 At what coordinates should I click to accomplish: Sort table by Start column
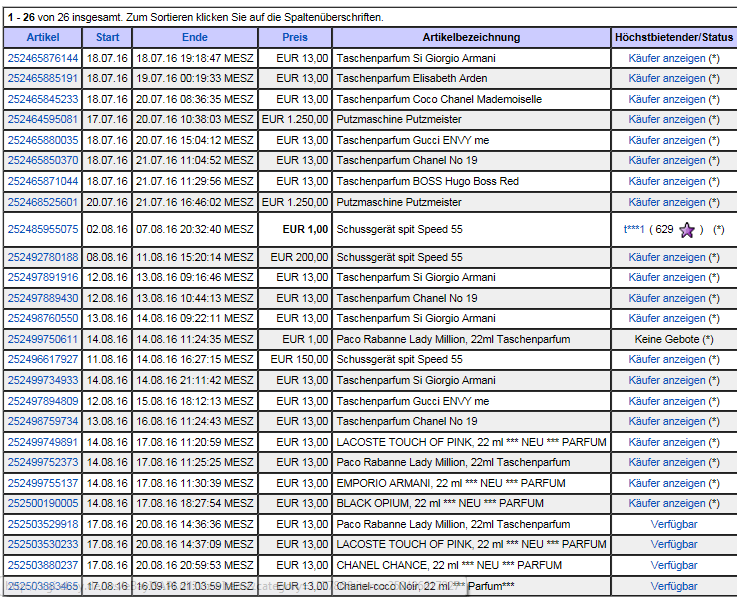[x=108, y=38]
